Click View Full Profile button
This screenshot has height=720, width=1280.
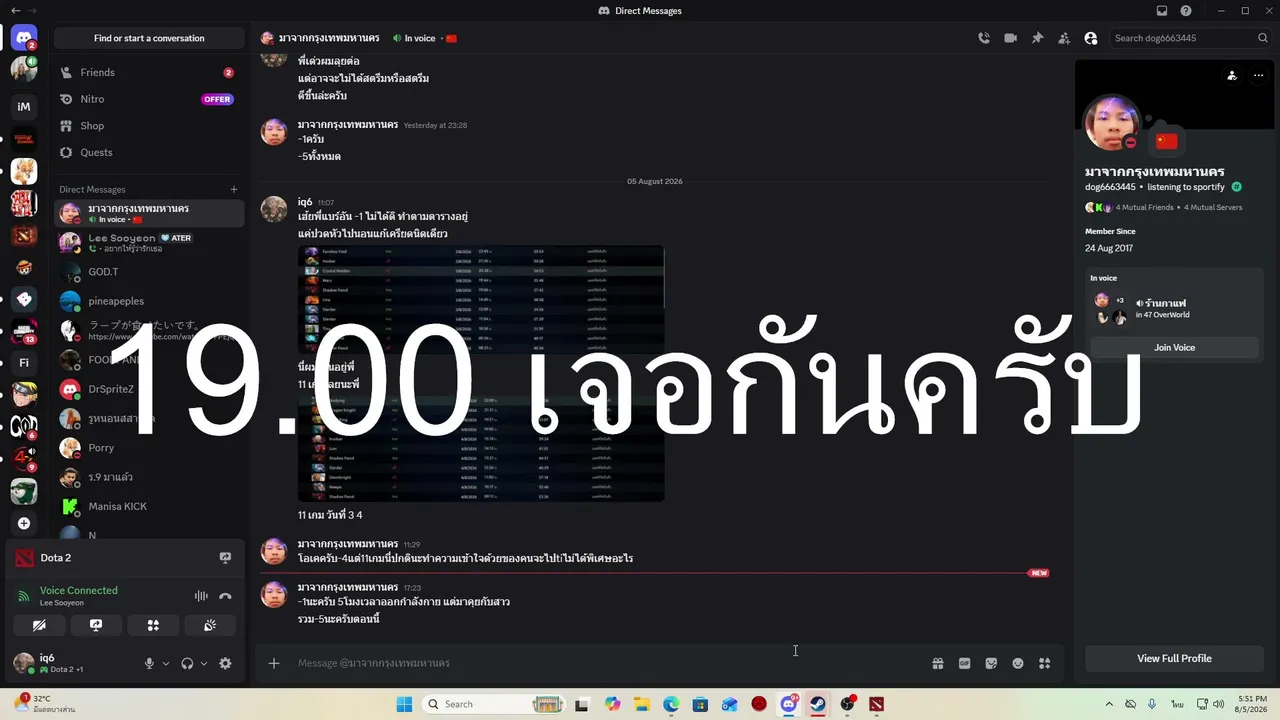1174,658
